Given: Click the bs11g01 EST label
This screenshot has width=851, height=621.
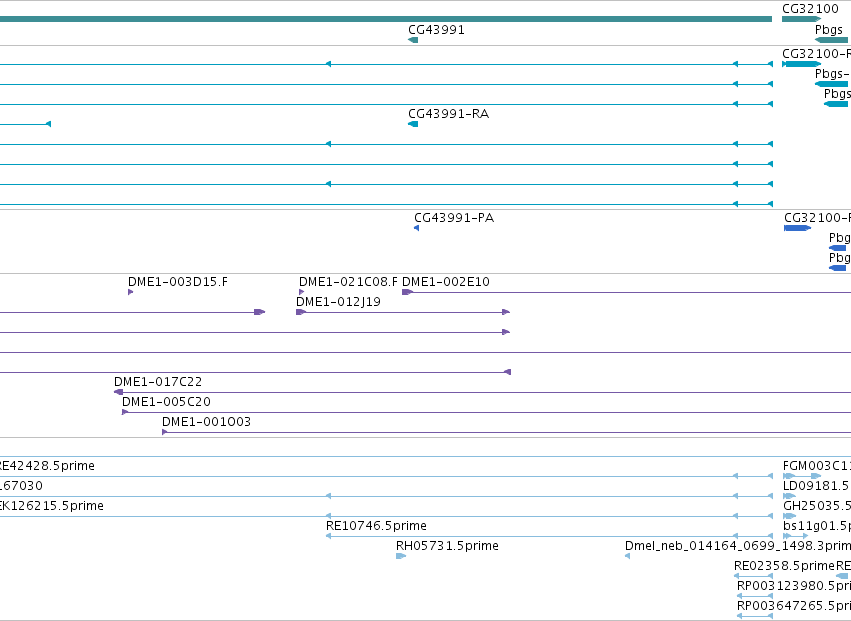Looking at the screenshot, I should coord(817,526).
